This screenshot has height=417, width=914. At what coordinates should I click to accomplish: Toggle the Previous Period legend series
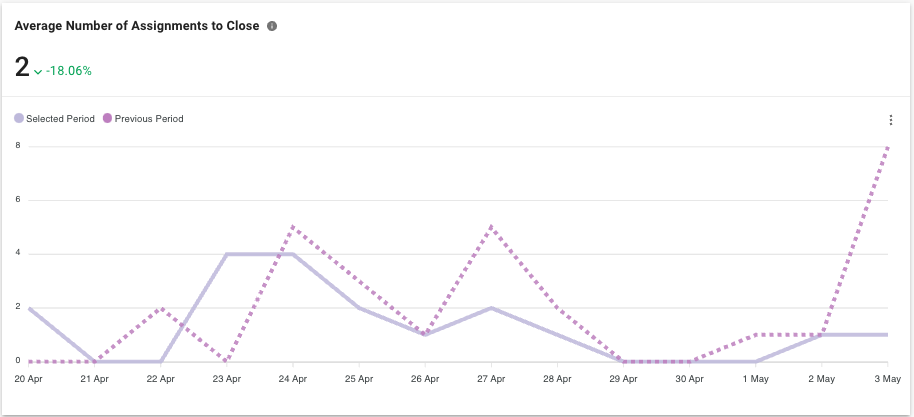149,119
